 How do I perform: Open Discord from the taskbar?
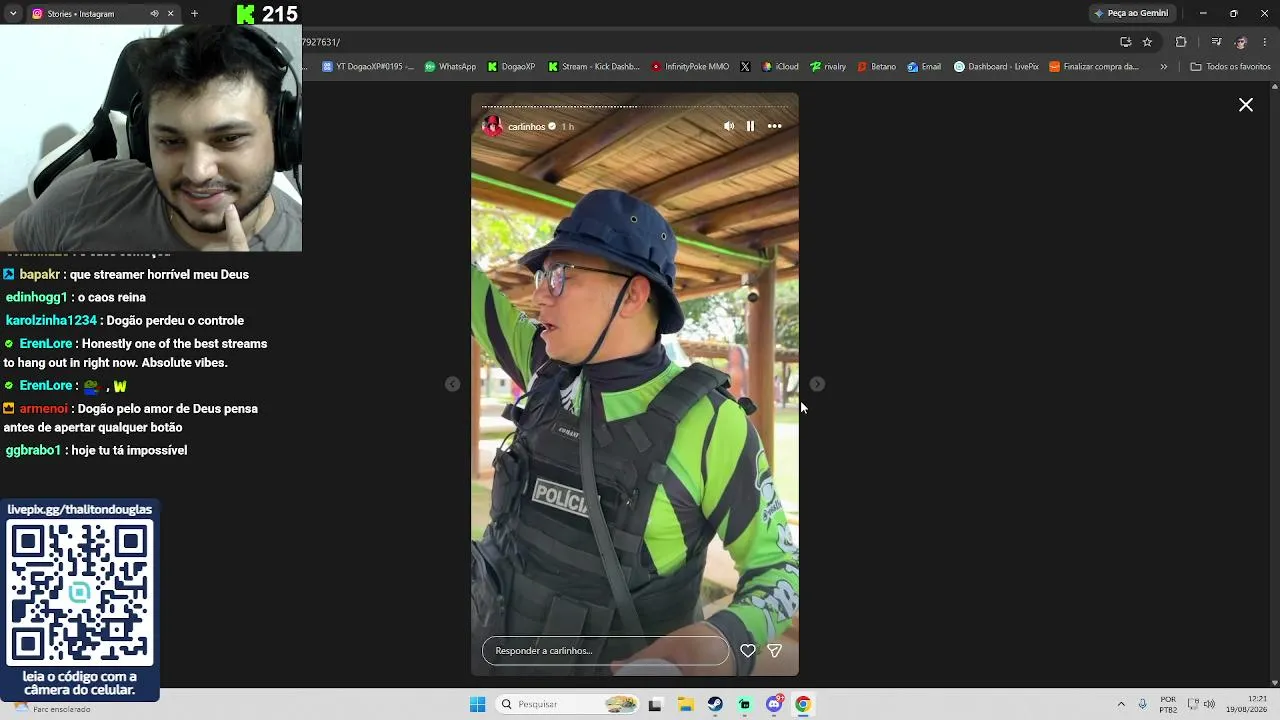[774, 704]
